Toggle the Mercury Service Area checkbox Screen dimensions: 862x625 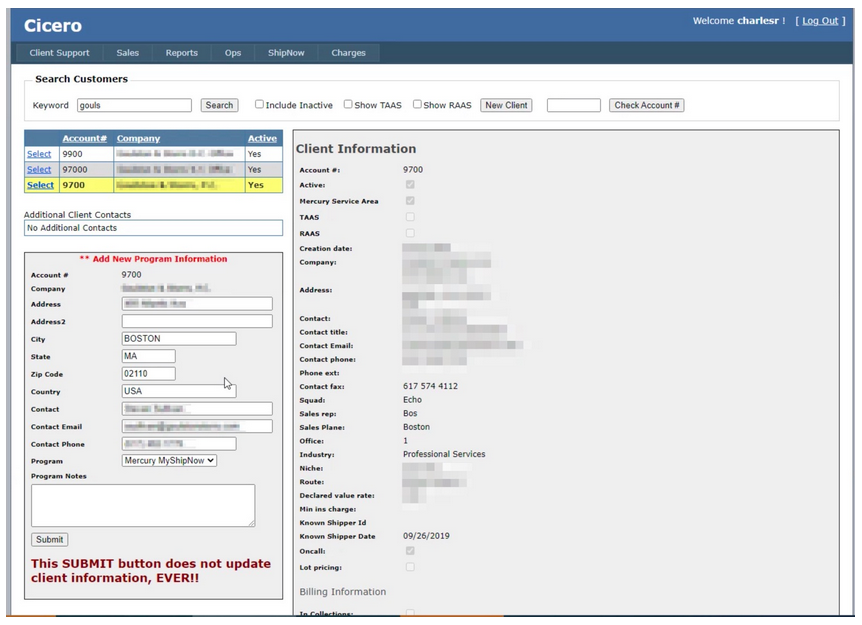[x=410, y=201]
